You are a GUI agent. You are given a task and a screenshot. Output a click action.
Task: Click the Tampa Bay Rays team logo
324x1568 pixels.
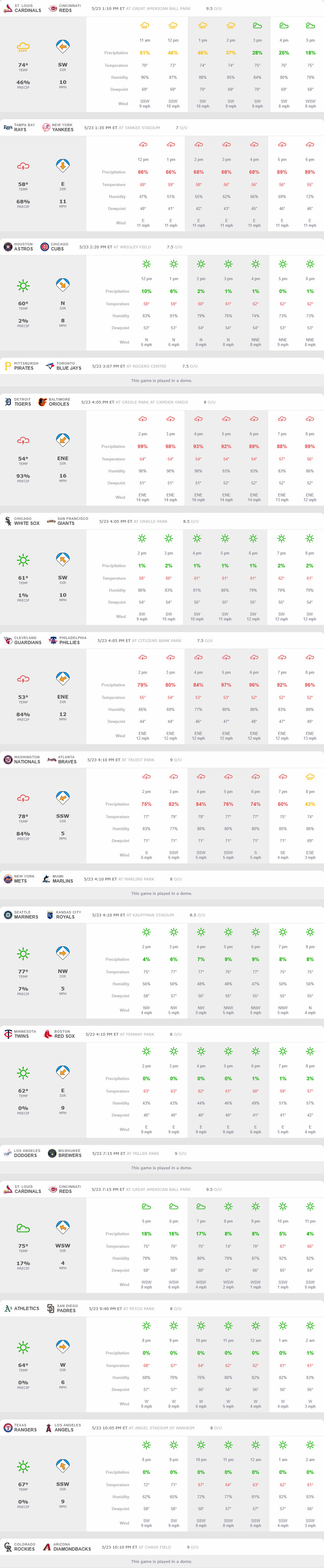pos(8,128)
